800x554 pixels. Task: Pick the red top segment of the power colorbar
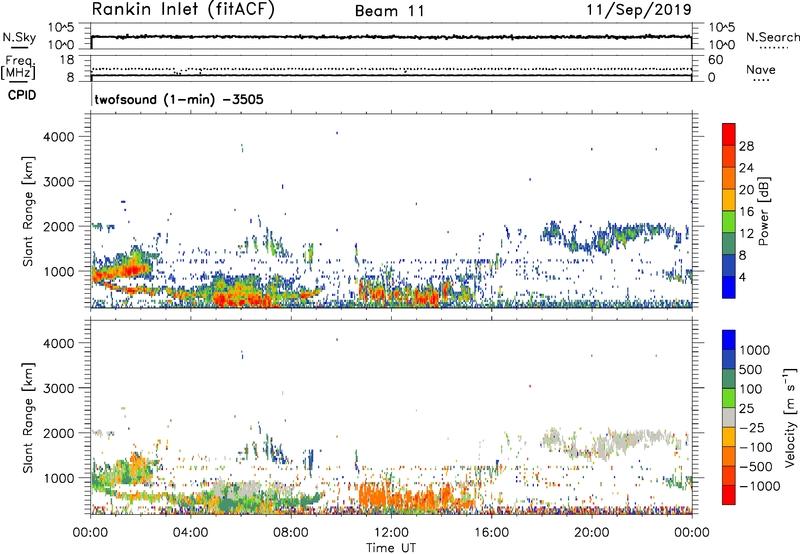click(729, 134)
